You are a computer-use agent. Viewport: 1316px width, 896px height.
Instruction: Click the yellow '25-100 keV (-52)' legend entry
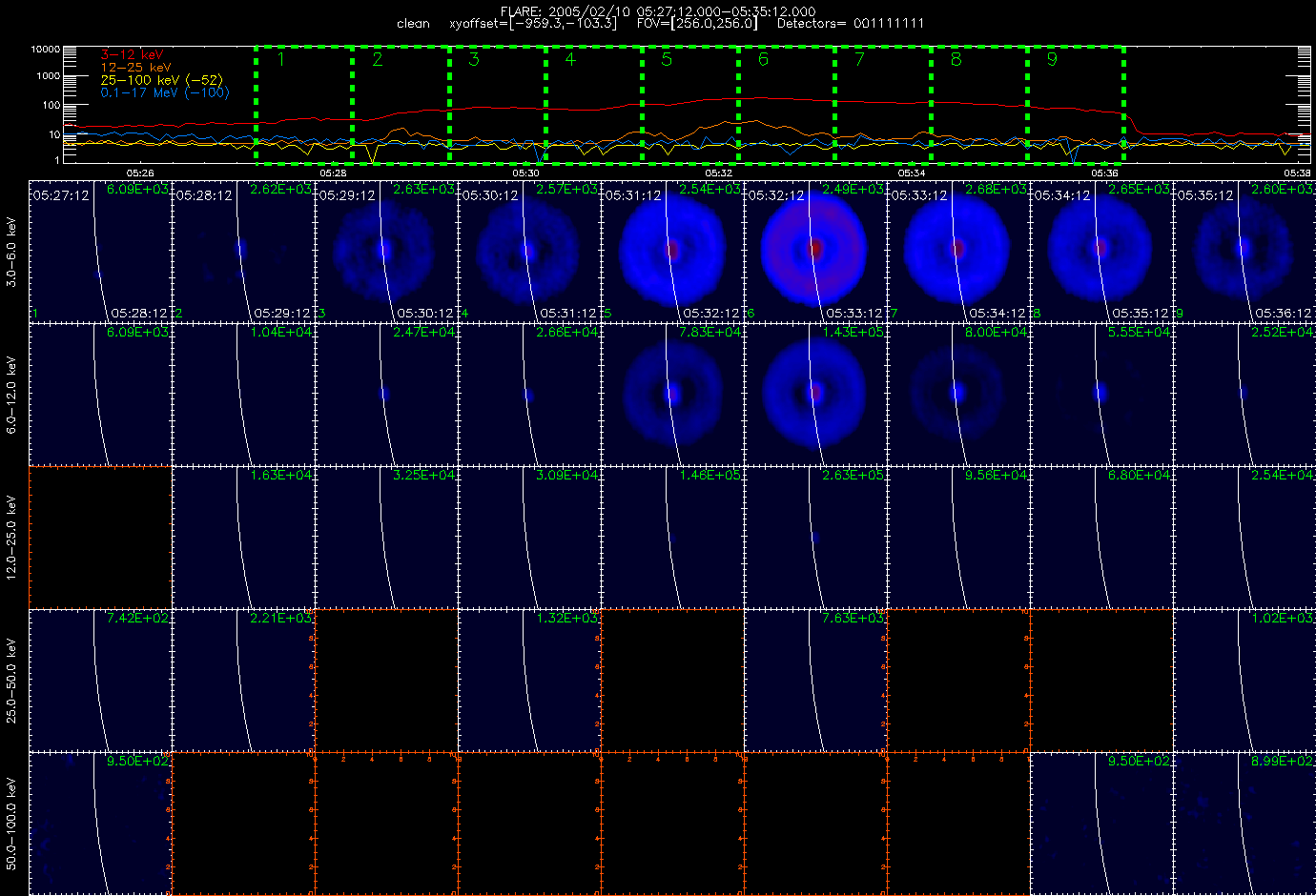(x=161, y=80)
